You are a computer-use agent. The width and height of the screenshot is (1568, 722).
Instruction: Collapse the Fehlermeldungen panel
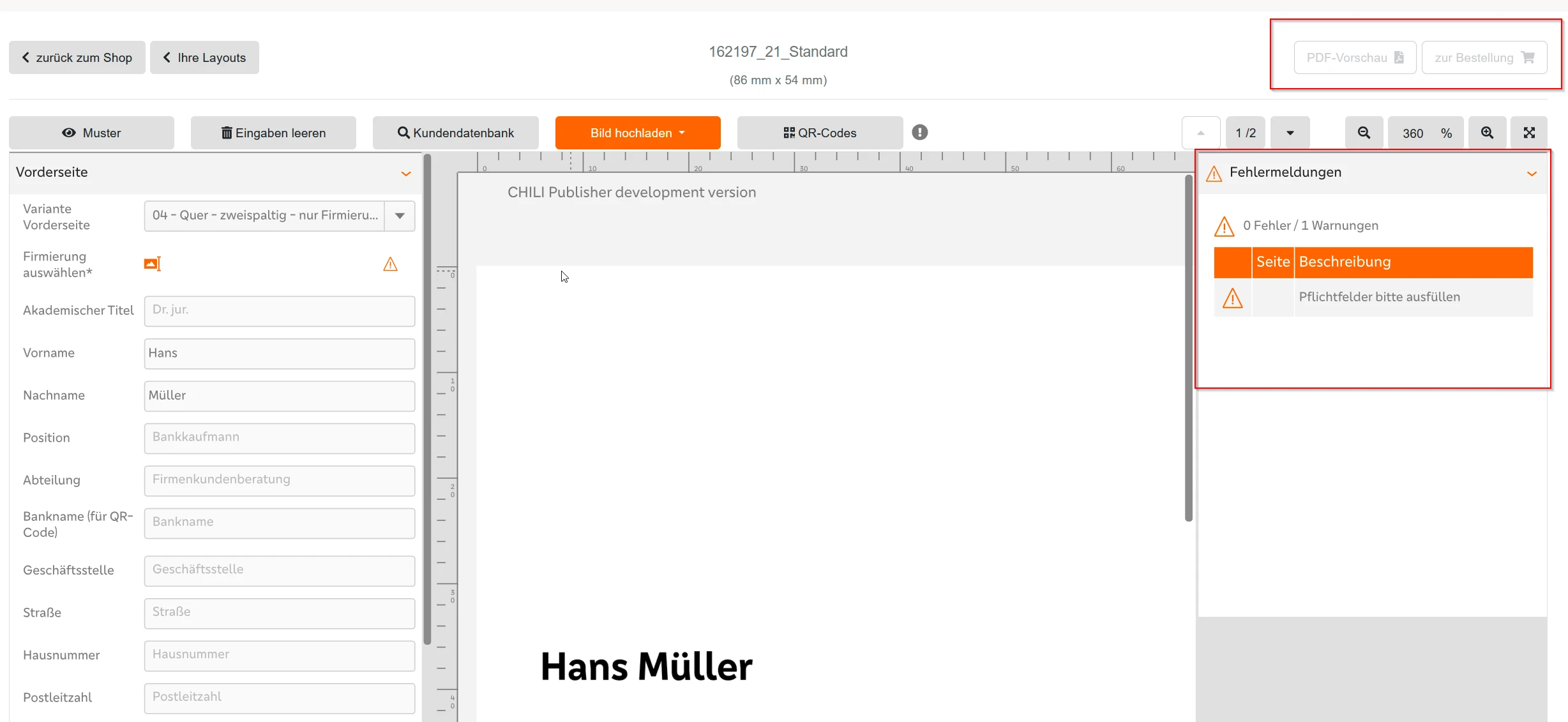[x=1532, y=174]
